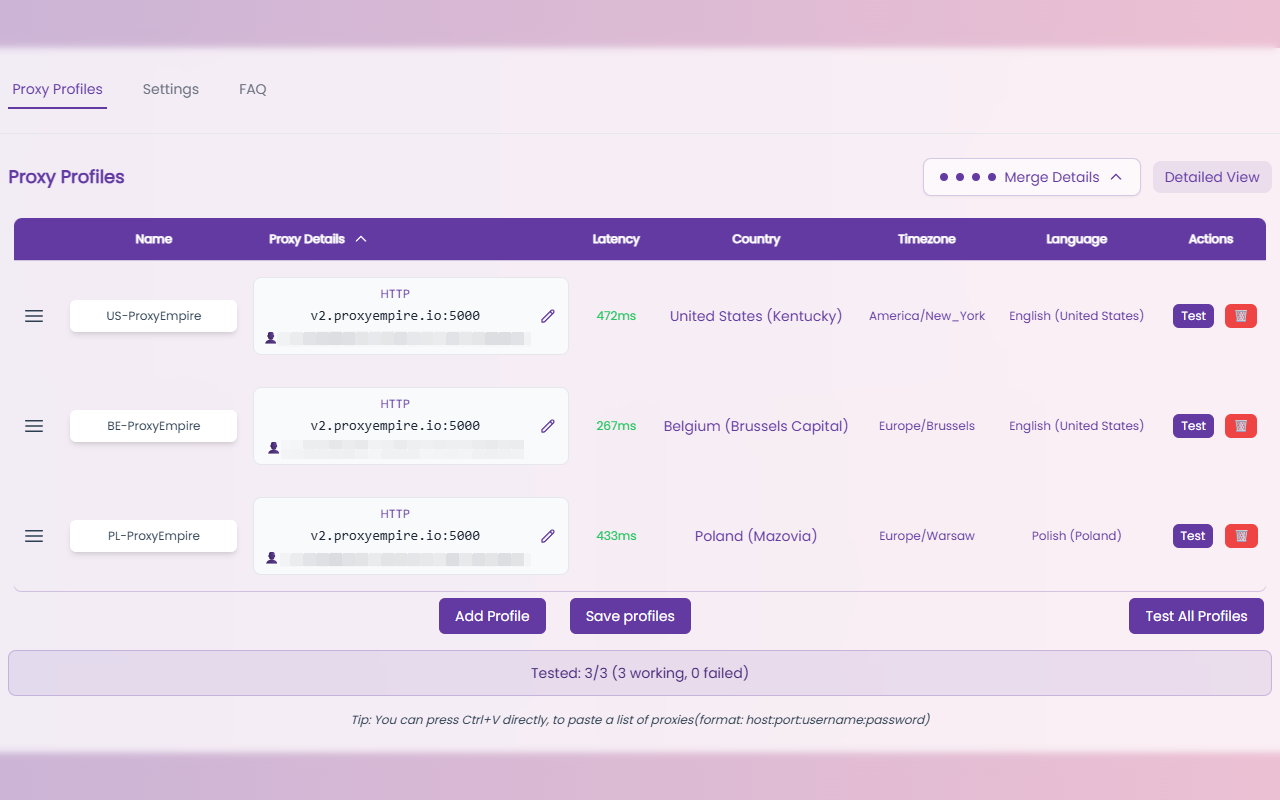Collapse the Proxy Details column header chevron
This screenshot has height=800, width=1280.
coord(361,239)
